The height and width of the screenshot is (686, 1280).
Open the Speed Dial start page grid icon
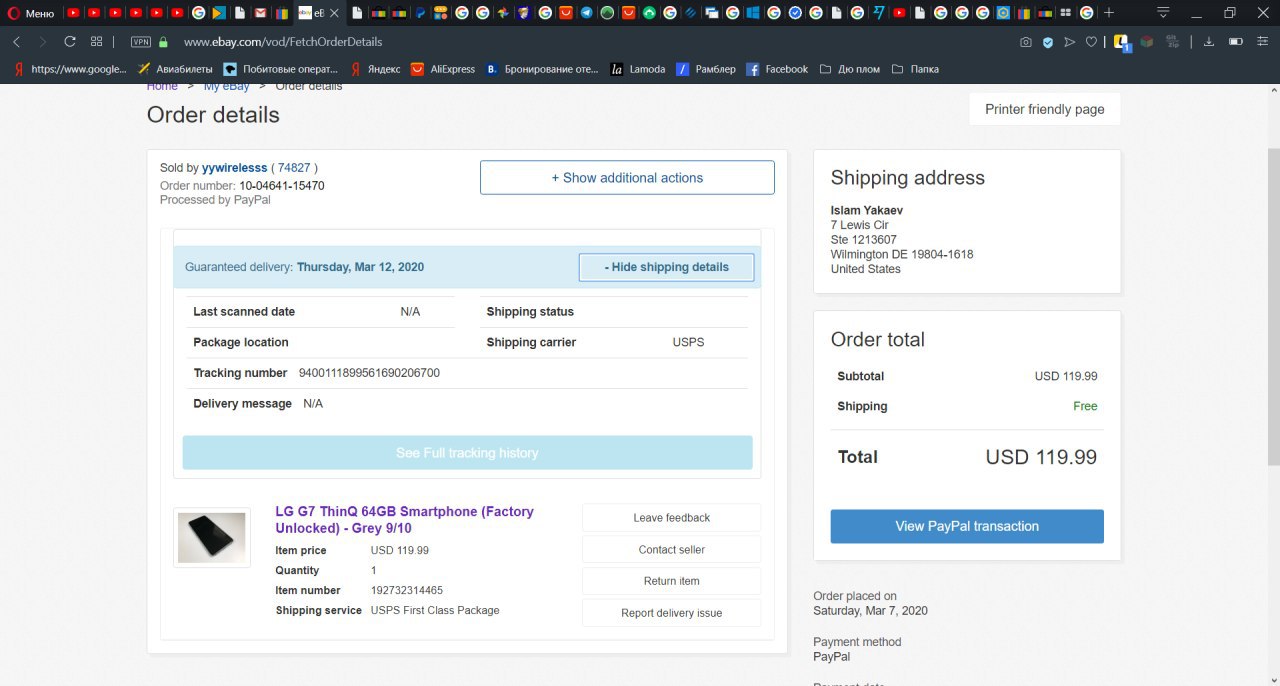(97, 42)
